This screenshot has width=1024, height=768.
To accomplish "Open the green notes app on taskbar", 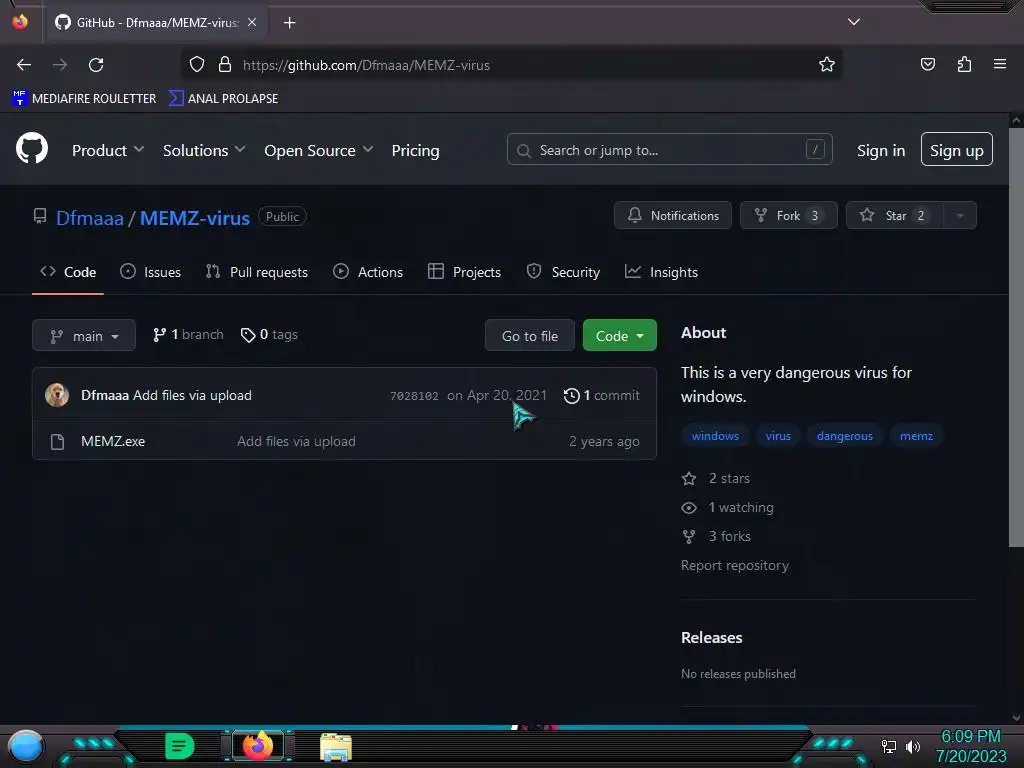I will pos(179,745).
